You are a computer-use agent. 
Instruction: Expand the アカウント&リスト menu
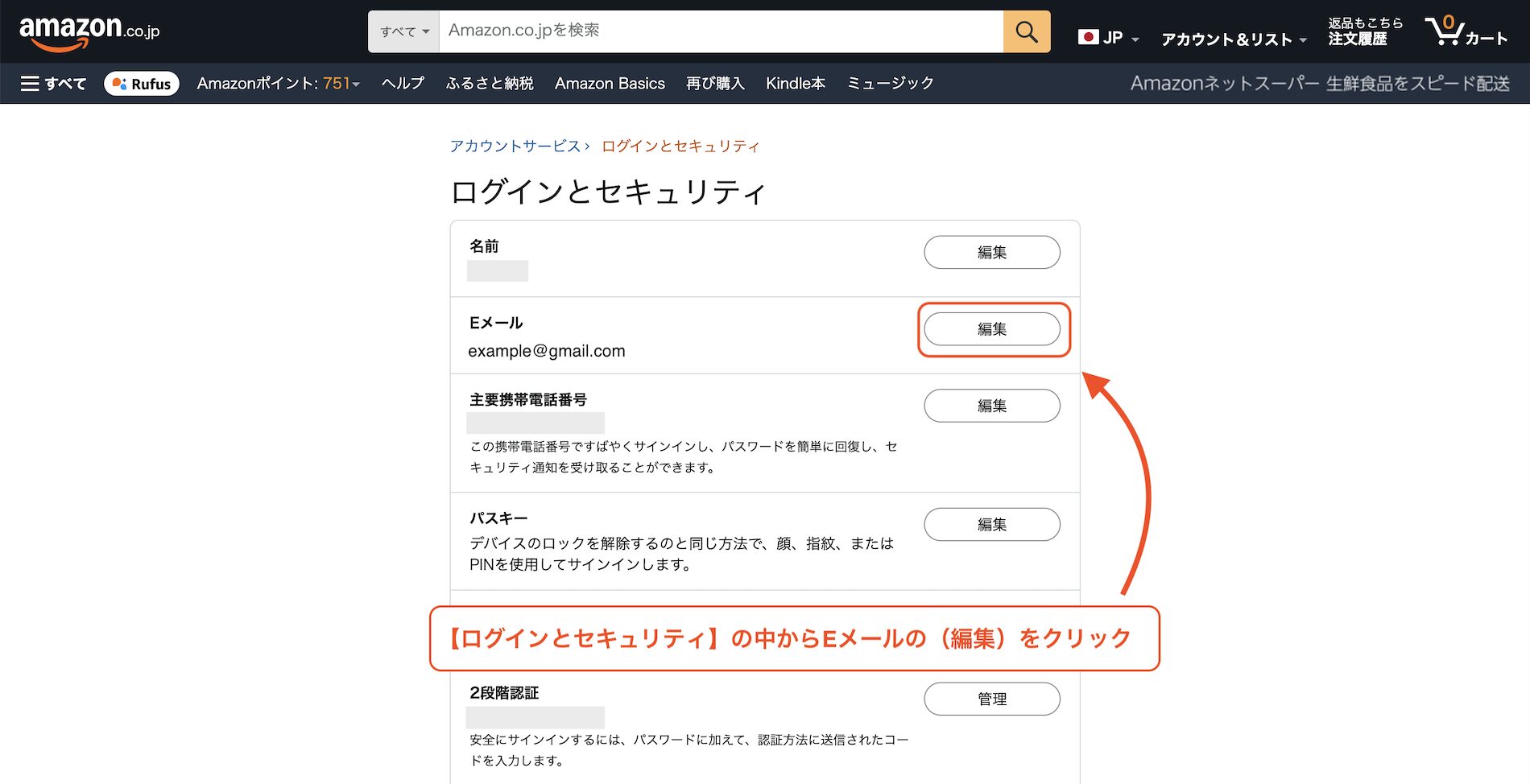click(x=1233, y=39)
